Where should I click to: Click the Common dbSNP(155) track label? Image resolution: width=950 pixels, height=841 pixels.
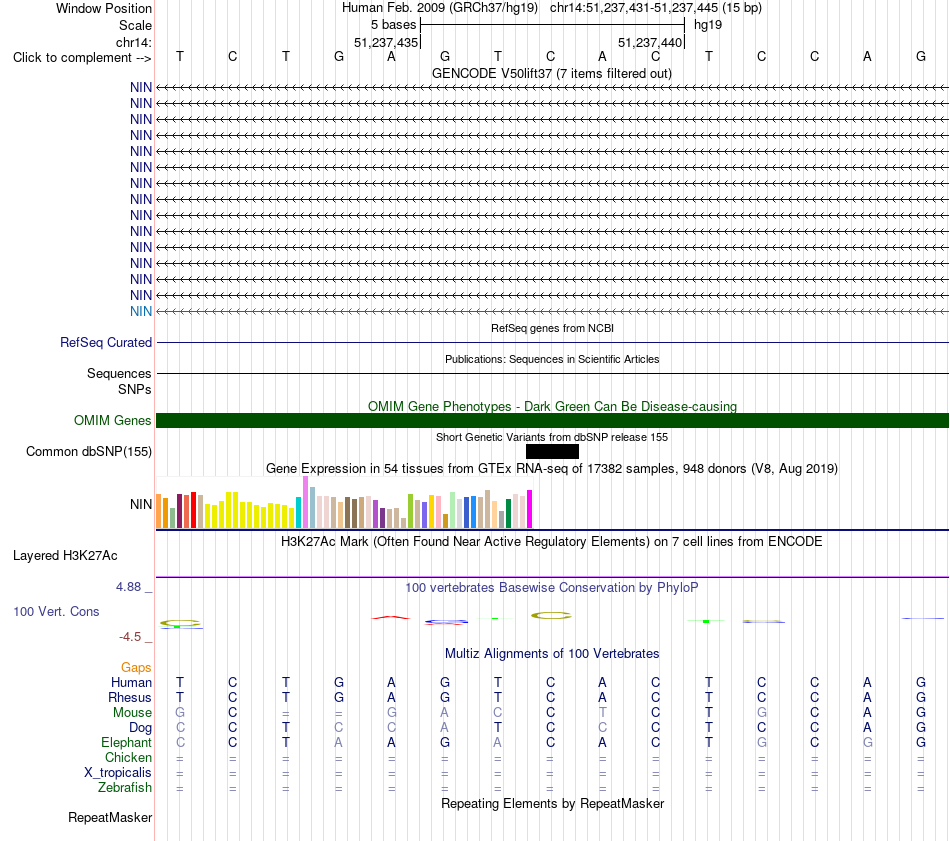(88, 451)
